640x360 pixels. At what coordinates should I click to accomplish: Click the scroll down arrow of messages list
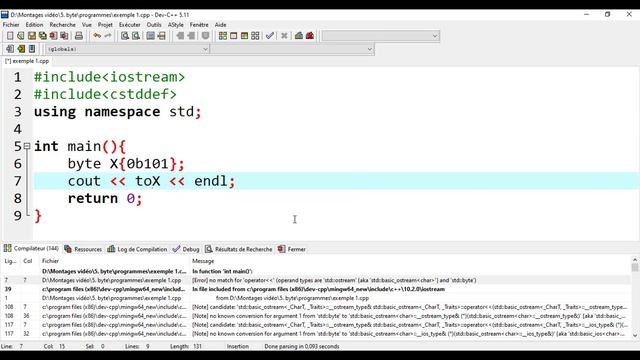tap(635, 336)
